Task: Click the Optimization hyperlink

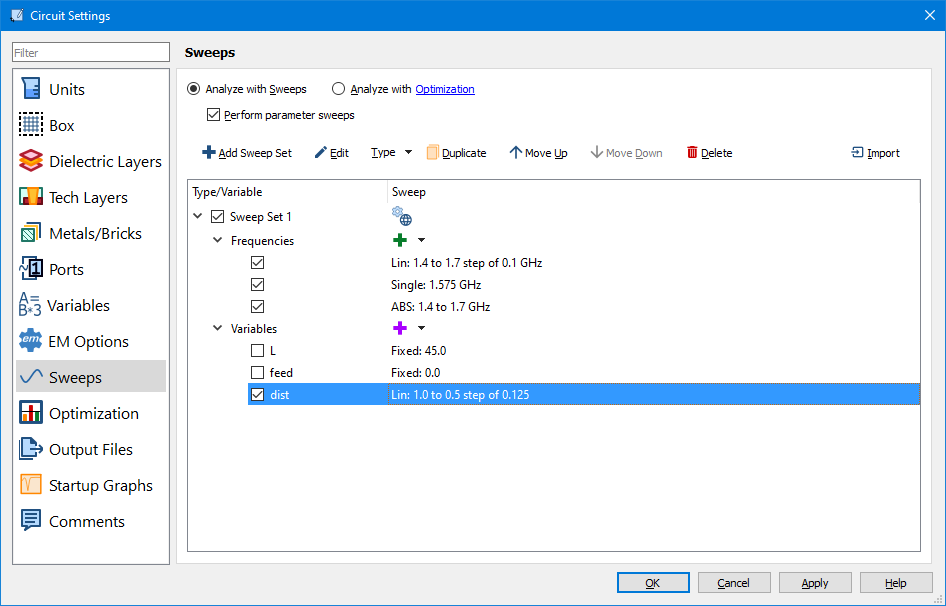Action: click(445, 89)
